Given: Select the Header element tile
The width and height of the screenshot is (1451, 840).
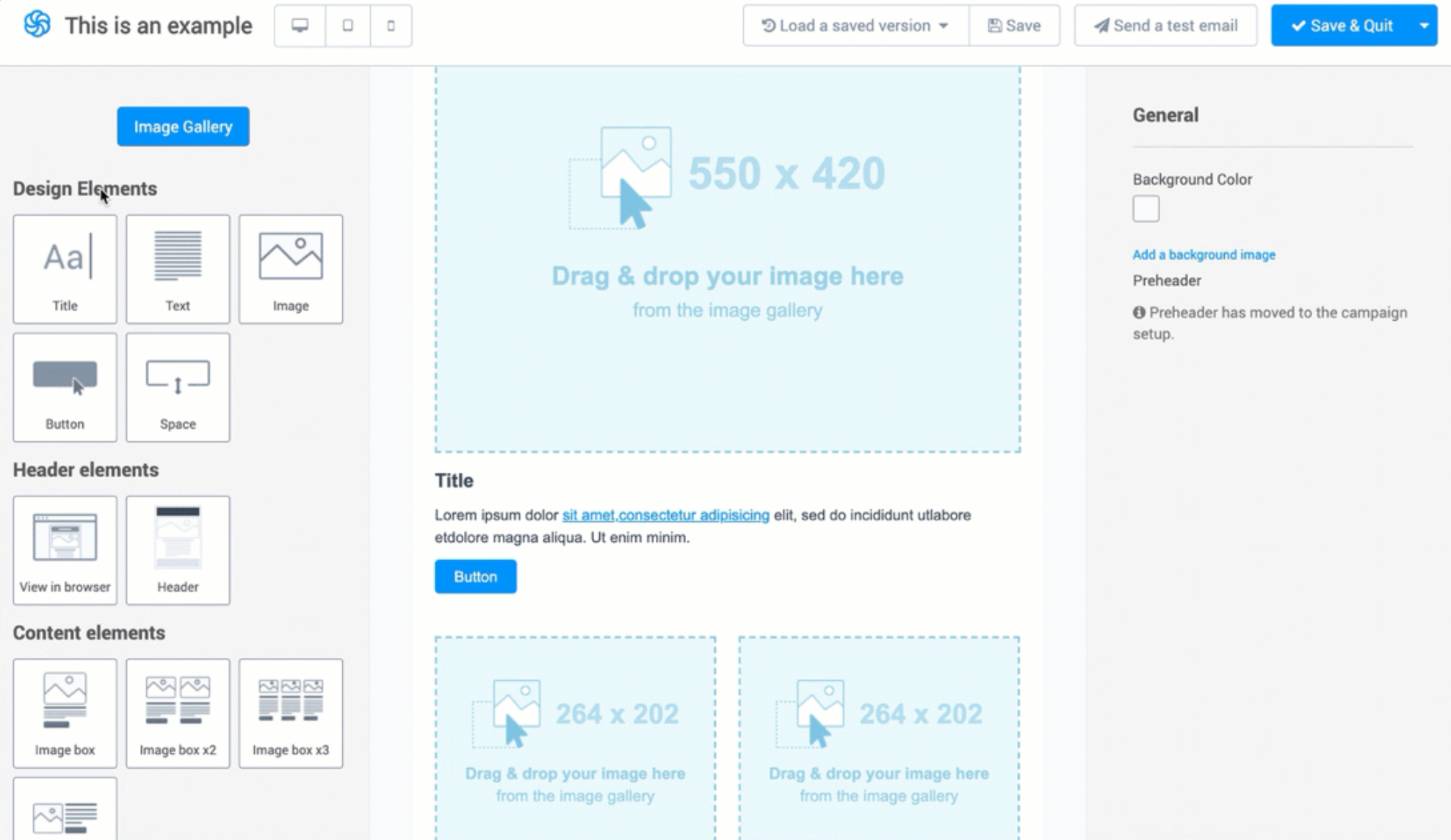Looking at the screenshot, I should [178, 550].
